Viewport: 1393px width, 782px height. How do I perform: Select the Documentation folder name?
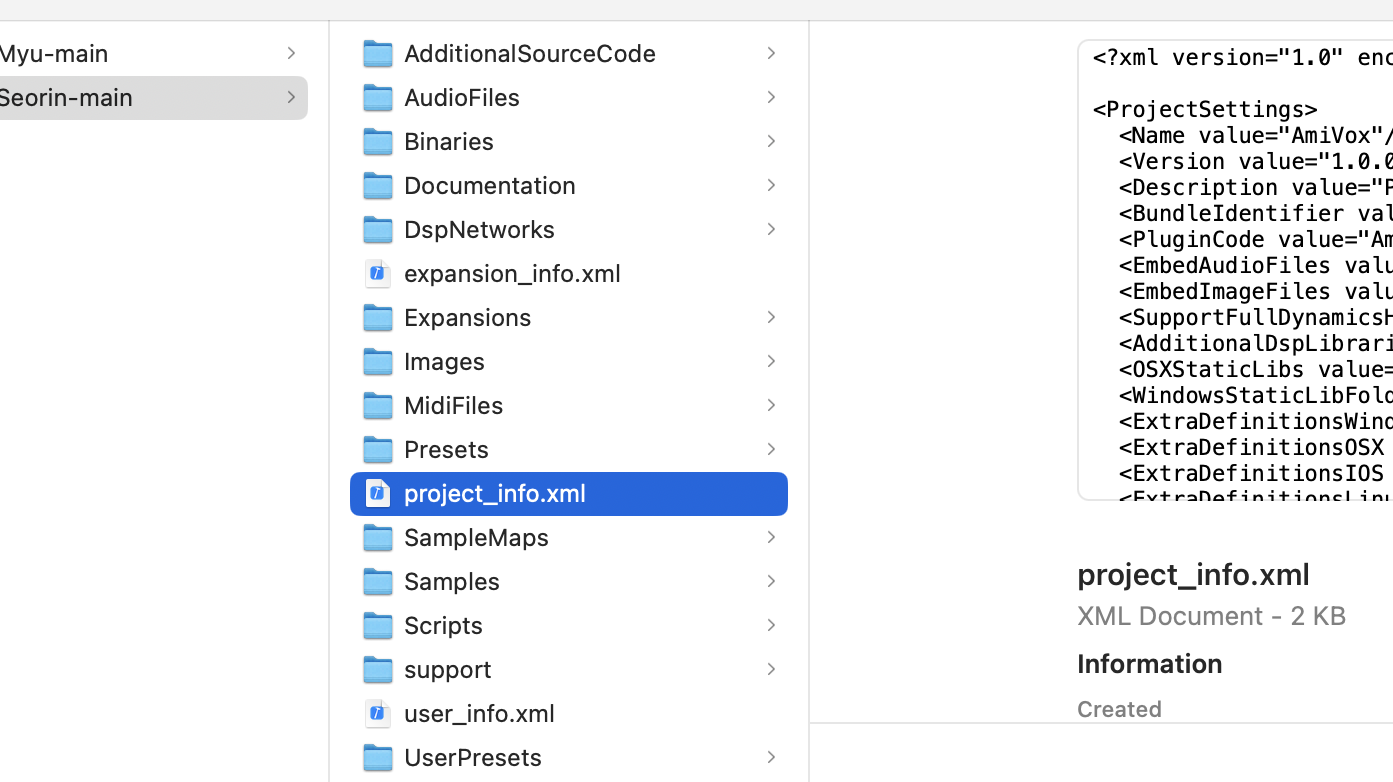(490, 185)
